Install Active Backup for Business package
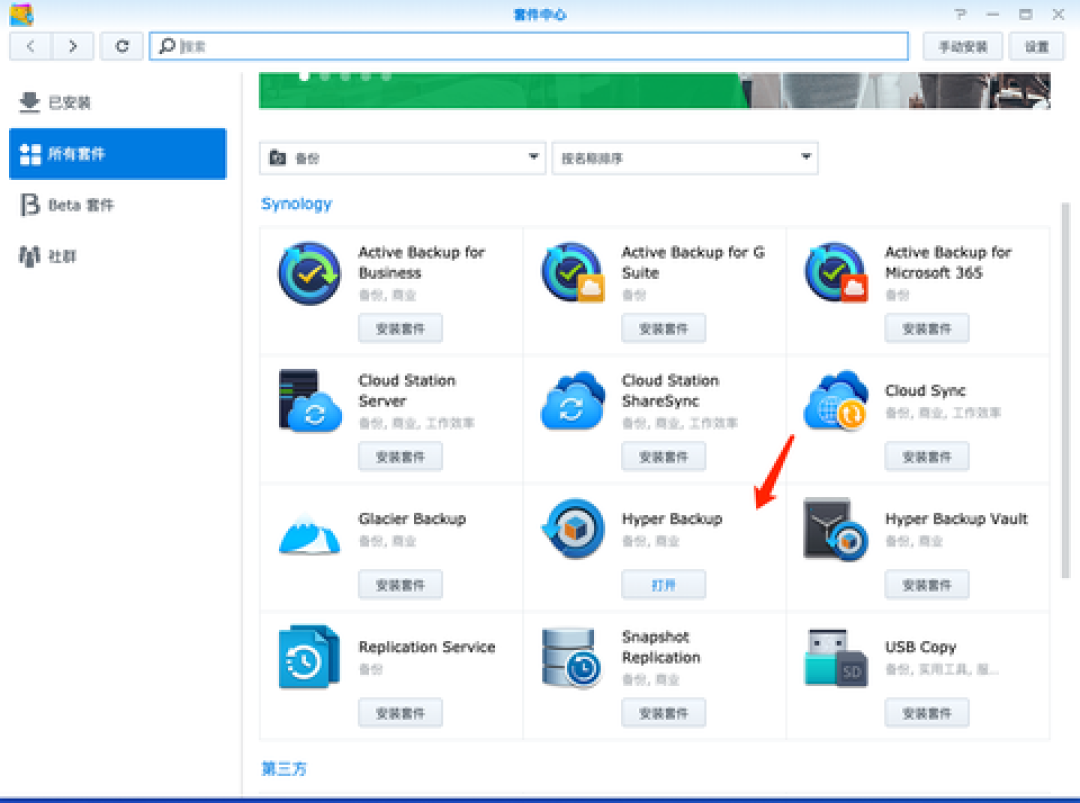The image size is (1080, 803). 400,328
